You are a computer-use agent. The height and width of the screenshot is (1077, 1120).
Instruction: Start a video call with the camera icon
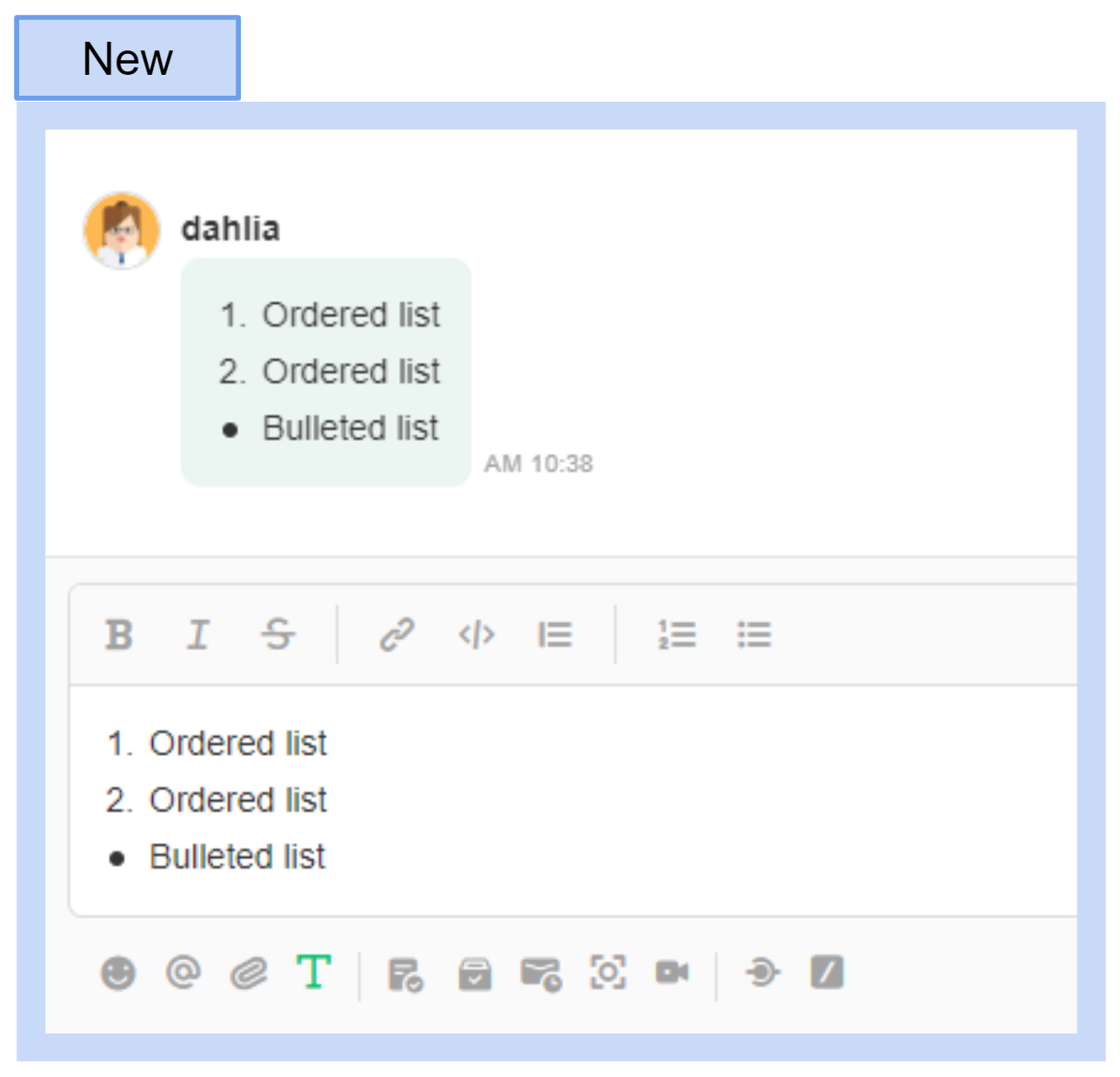672,973
